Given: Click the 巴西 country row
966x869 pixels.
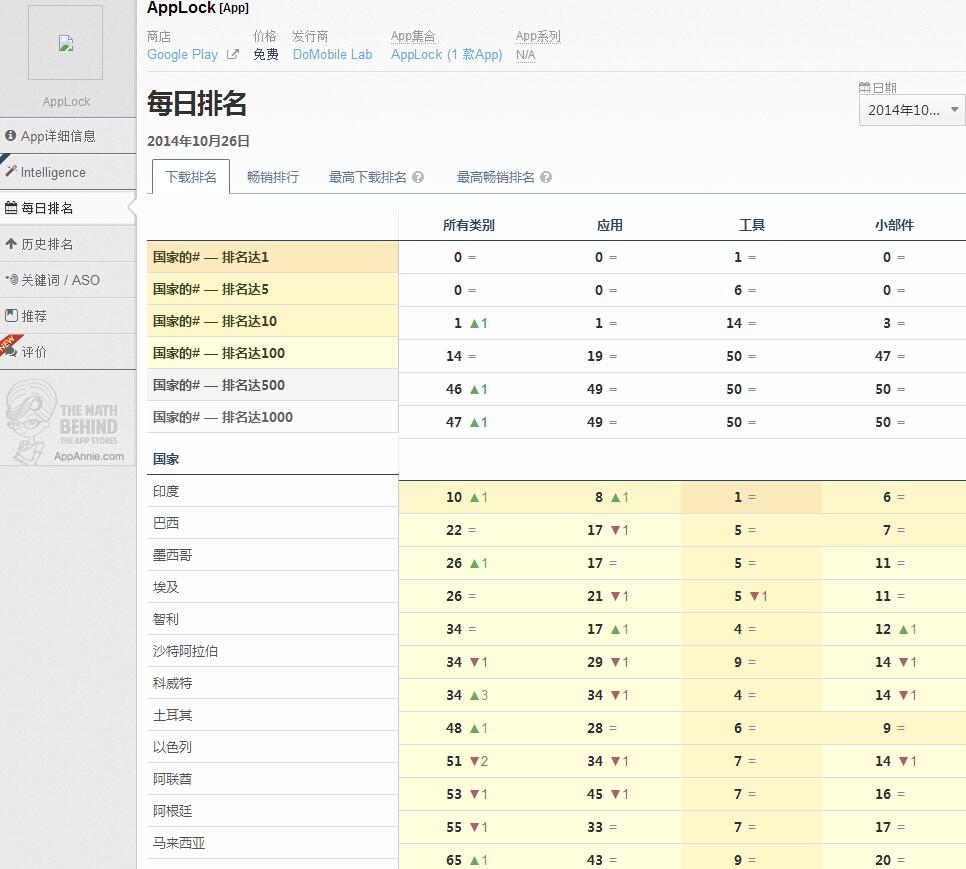Looking at the screenshot, I should click(x=272, y=523).
